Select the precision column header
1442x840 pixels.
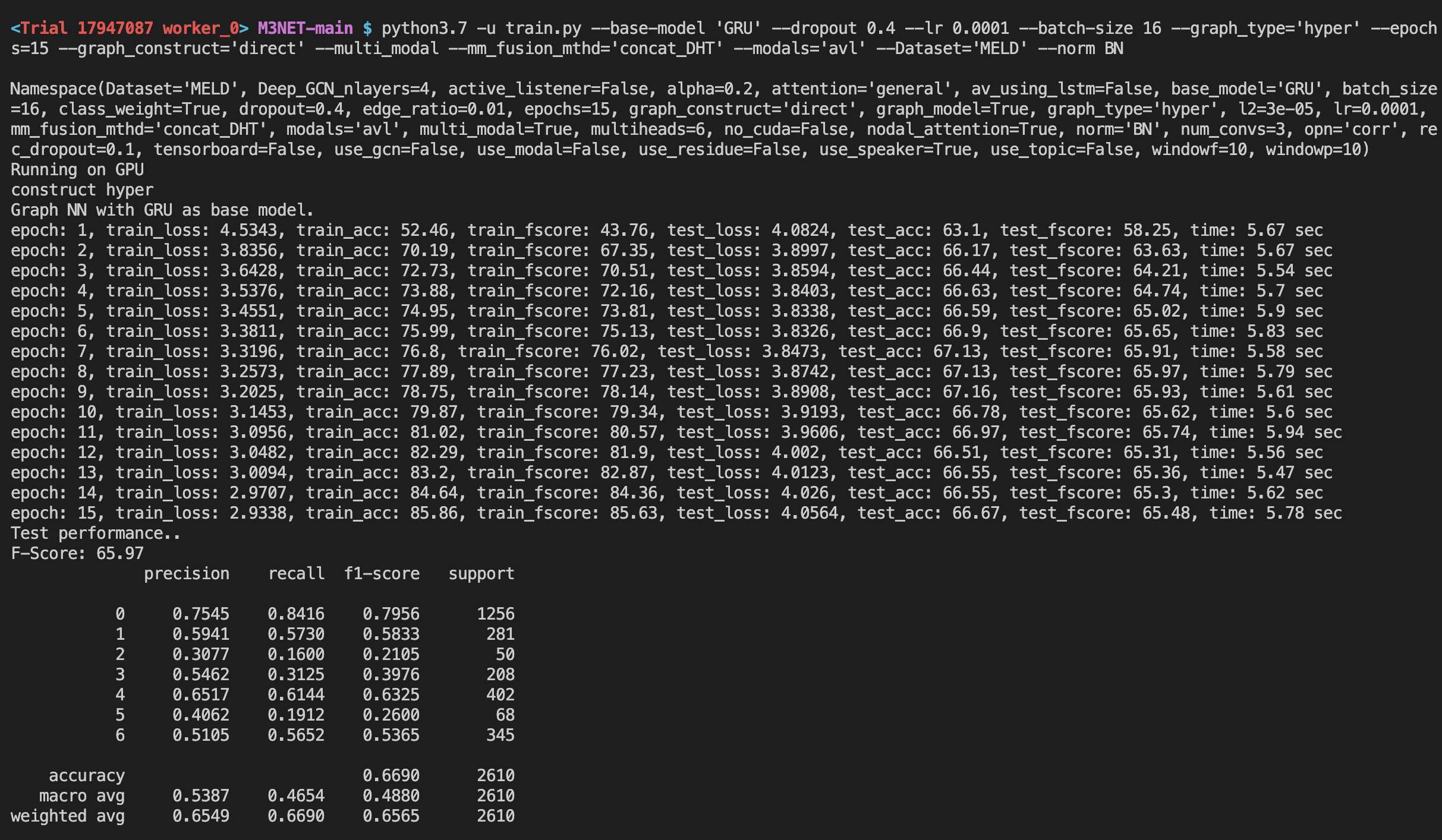click(186, 573)
